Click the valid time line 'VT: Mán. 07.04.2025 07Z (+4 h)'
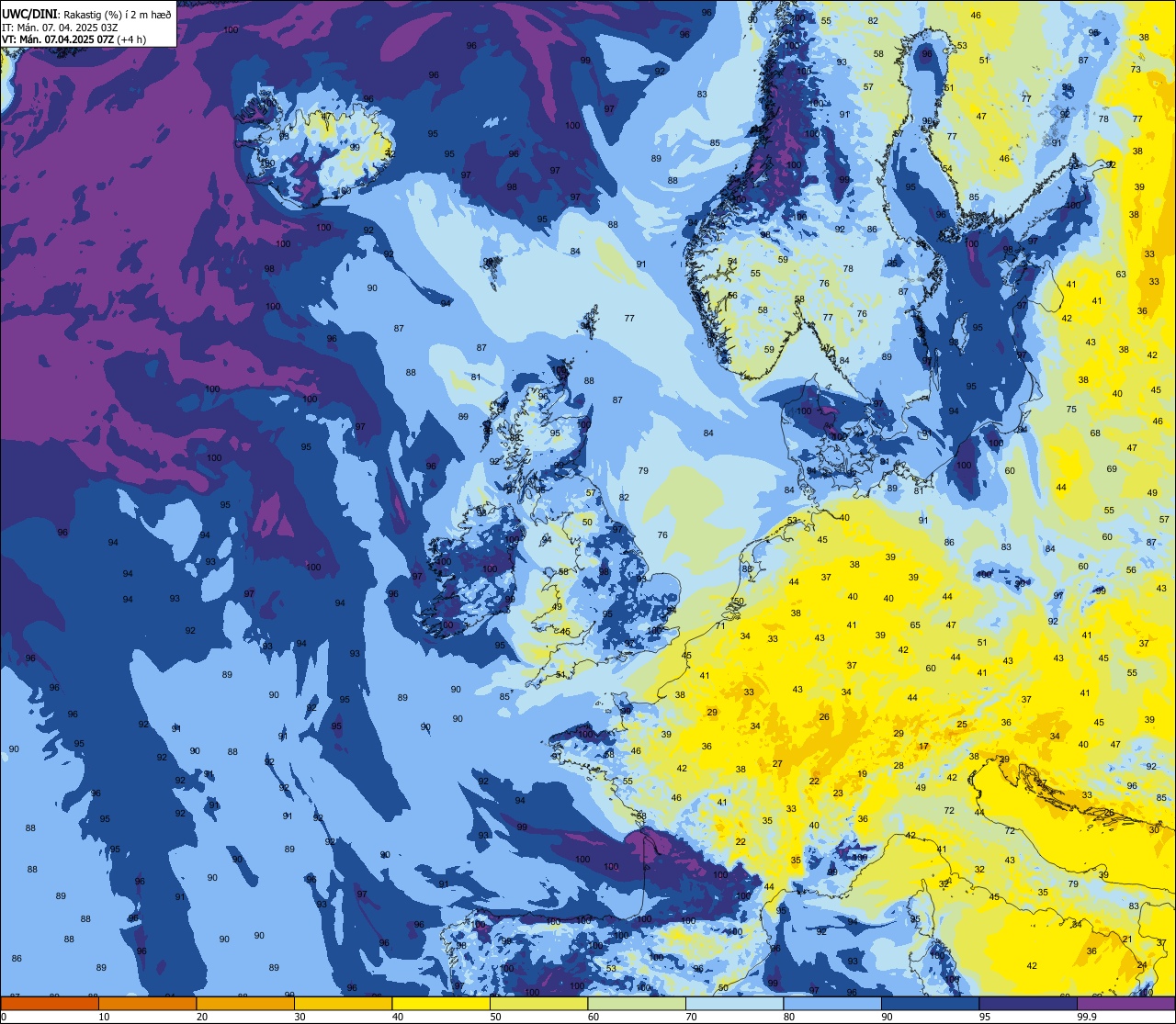This screenshot has height=1024, width=1176. point(74,39)
